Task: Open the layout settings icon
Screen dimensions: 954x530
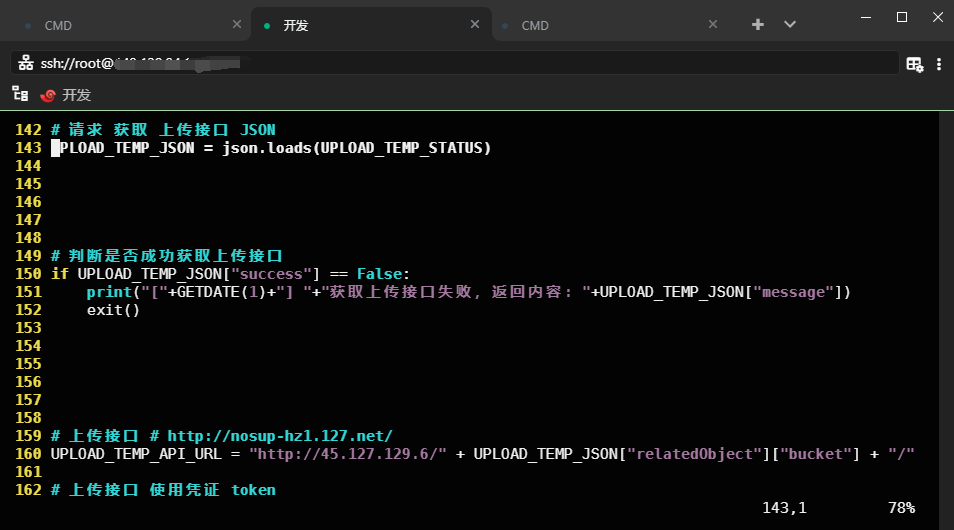Action: tap(914, 64)
